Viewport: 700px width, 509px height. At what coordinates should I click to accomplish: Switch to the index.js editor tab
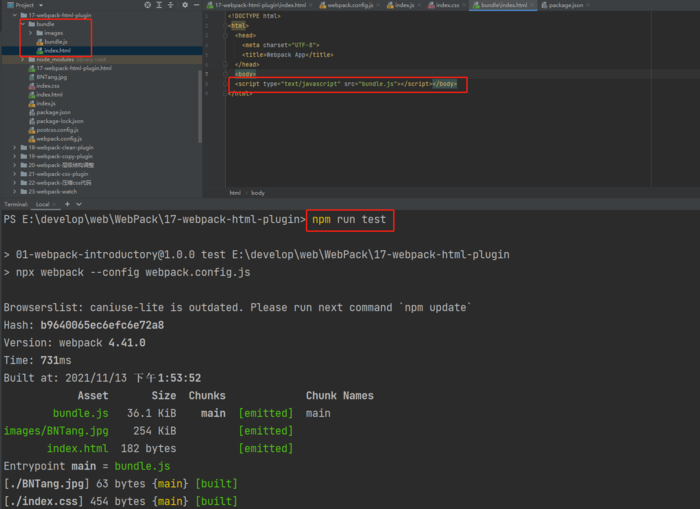pyautogui.click(x=404, y=5)
